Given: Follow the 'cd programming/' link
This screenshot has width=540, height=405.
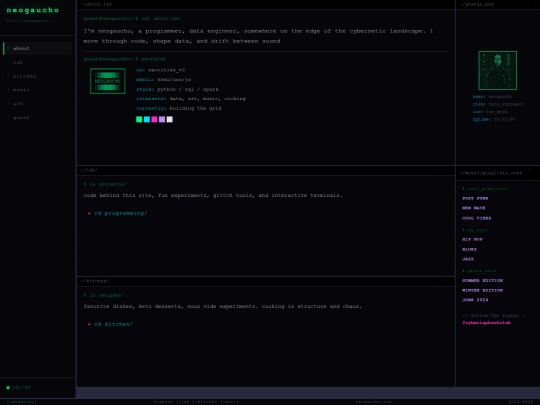Looking at the screenshot, I should pos(121,213).
